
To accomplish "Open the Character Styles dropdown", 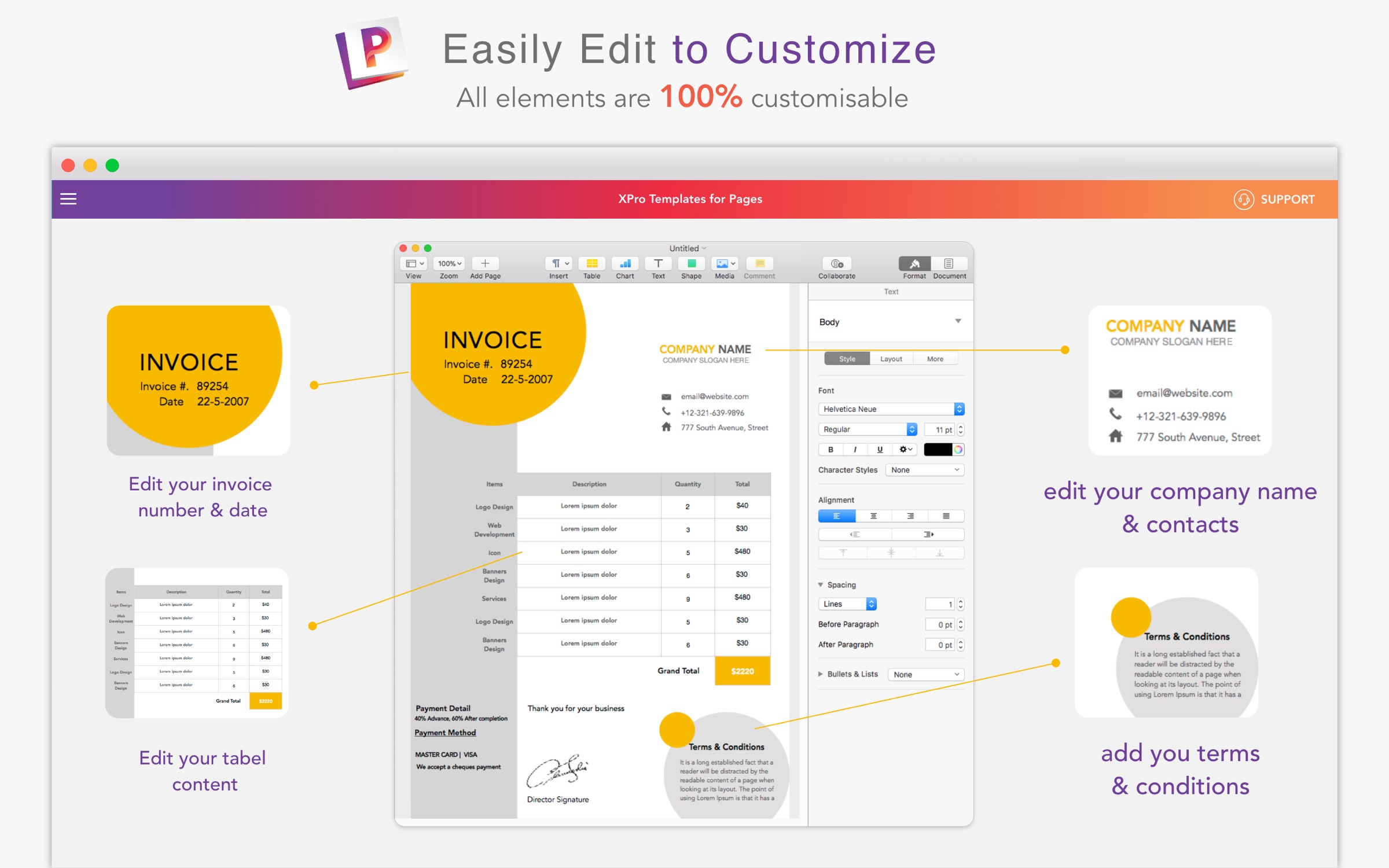I will click(x=924, y=470).
